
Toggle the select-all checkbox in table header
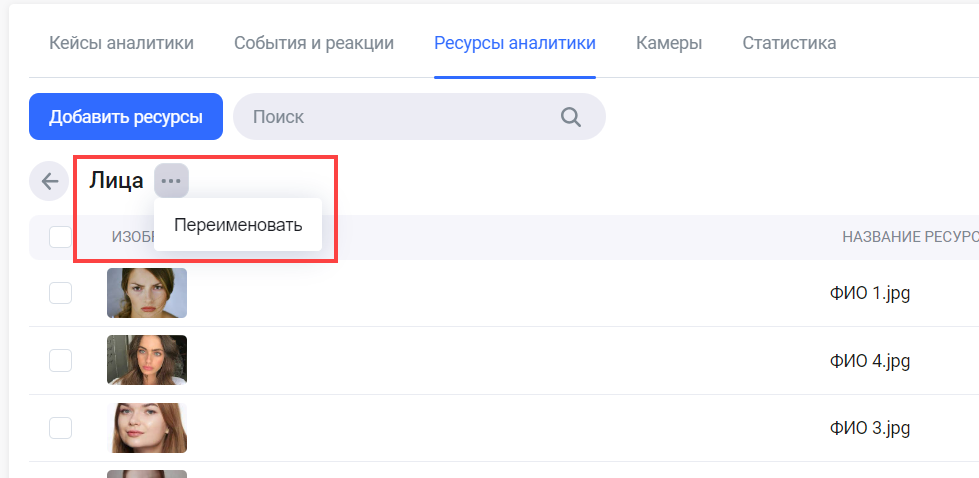60,237
